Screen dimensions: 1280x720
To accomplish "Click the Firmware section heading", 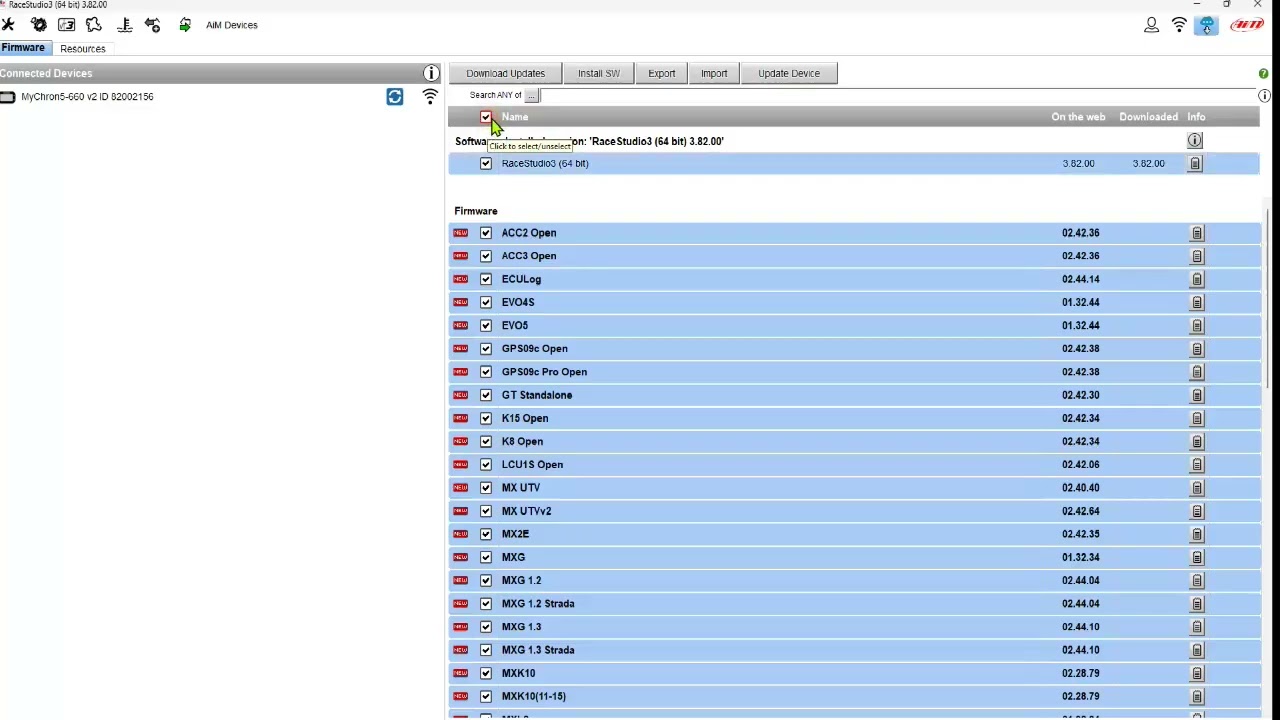I will (x=475, y=211).
